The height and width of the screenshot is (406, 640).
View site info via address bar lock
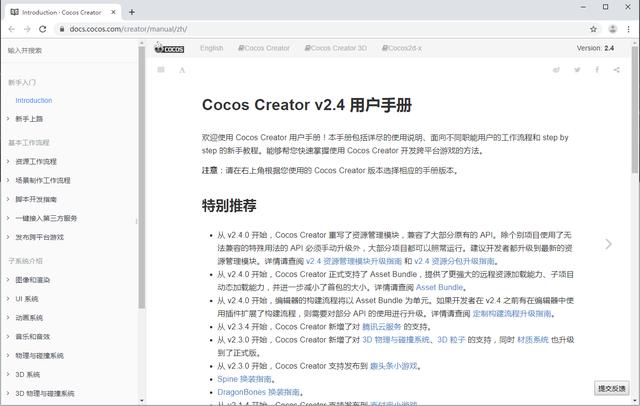pyautogui.click(x=62, y=29)
